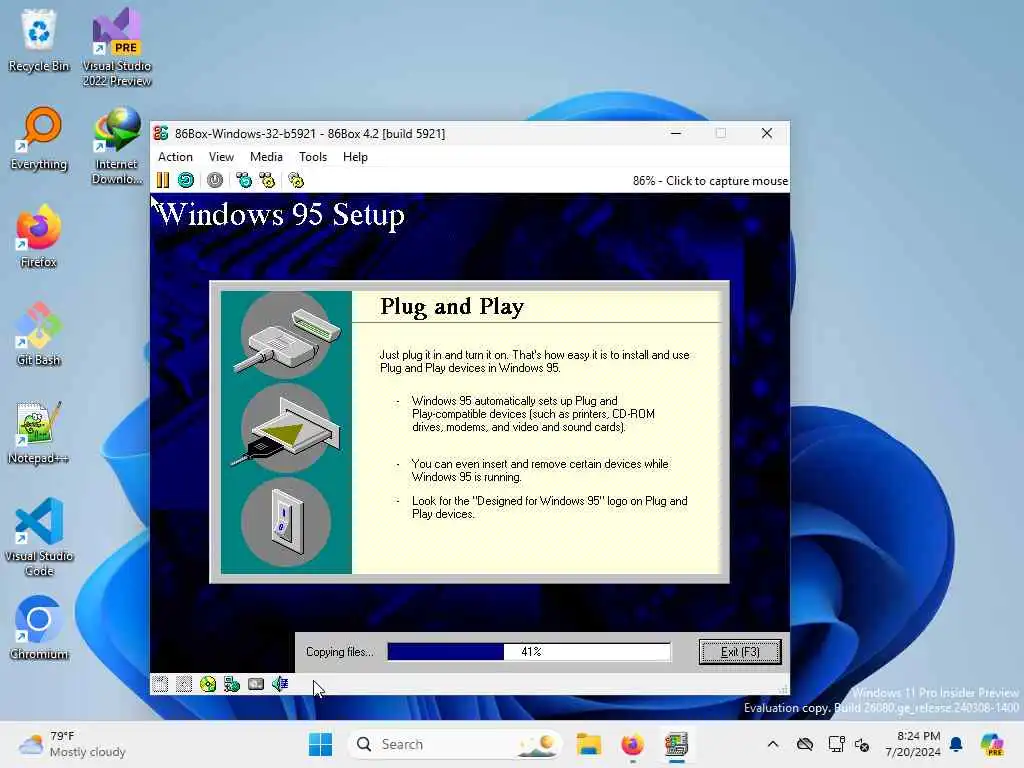Screen dimensions: 1024x768
Task: Click the taskbar clock showing 8:24 PM
Action: coord(913,744)
